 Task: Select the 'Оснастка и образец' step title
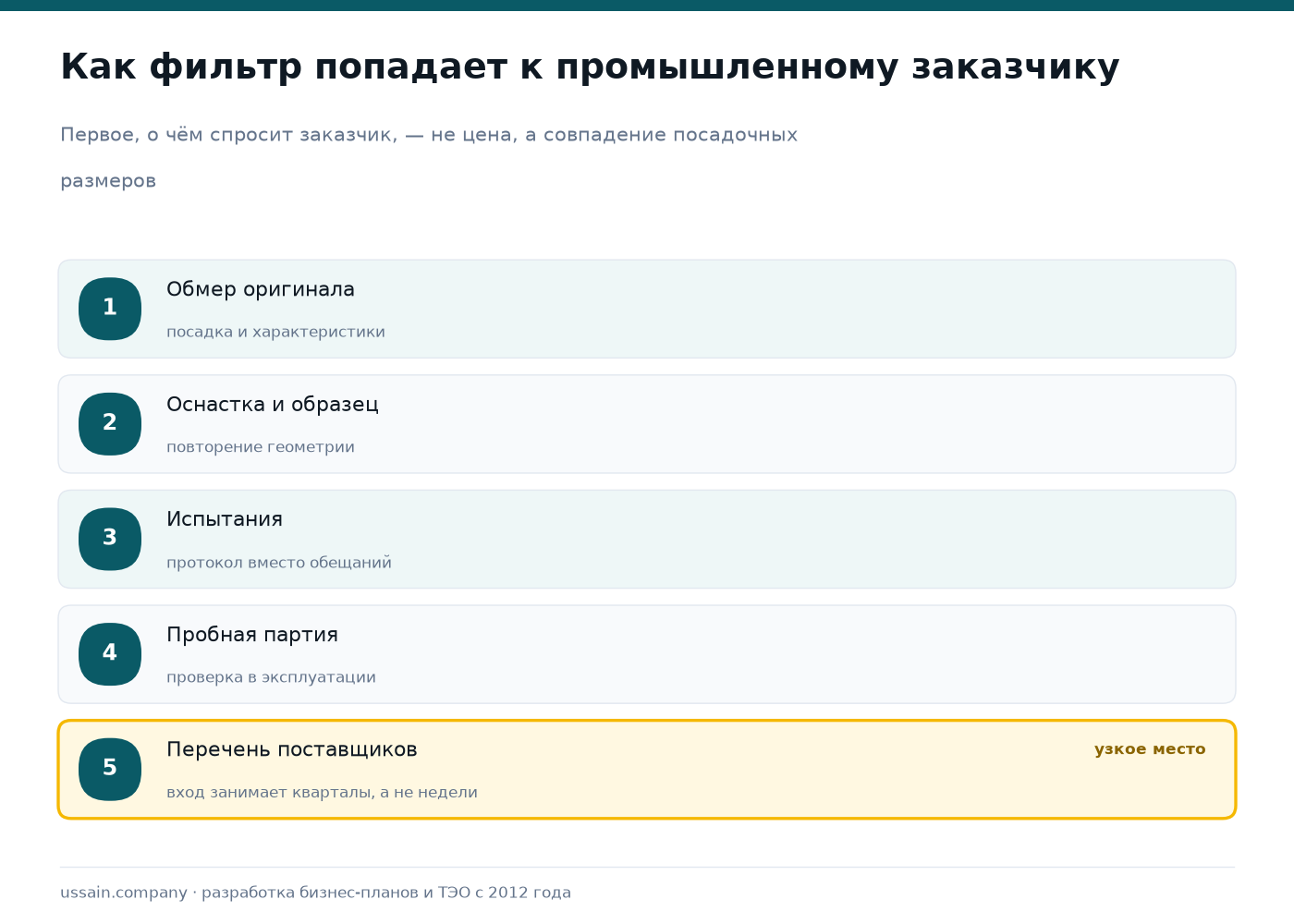(x=273, y=405)
